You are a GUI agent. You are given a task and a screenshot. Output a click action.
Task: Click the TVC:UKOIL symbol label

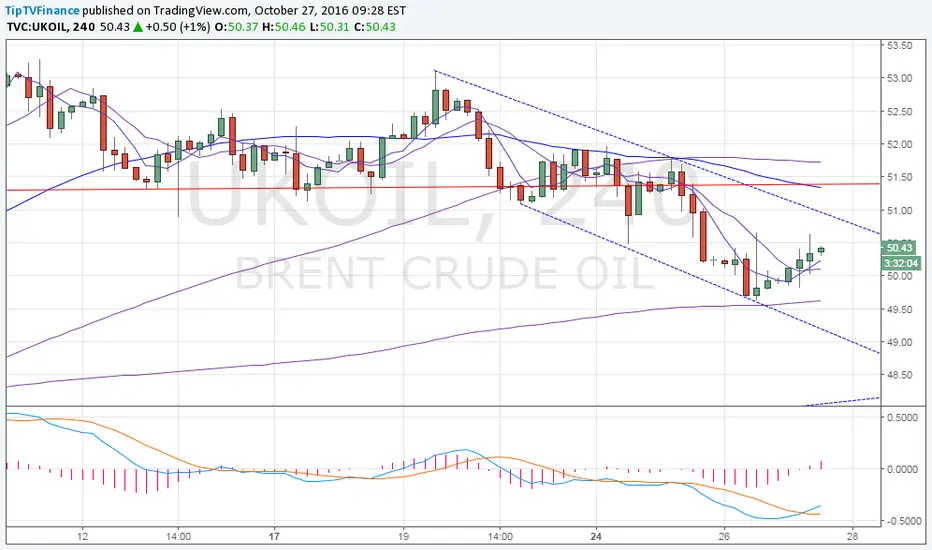click(x=38, y=27)
